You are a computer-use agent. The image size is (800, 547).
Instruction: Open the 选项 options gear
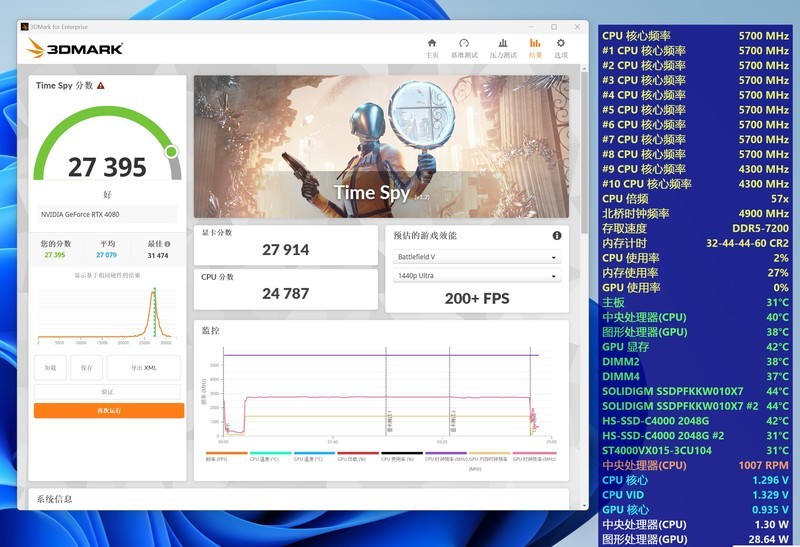pyautogui.click(x=561, y=48)
